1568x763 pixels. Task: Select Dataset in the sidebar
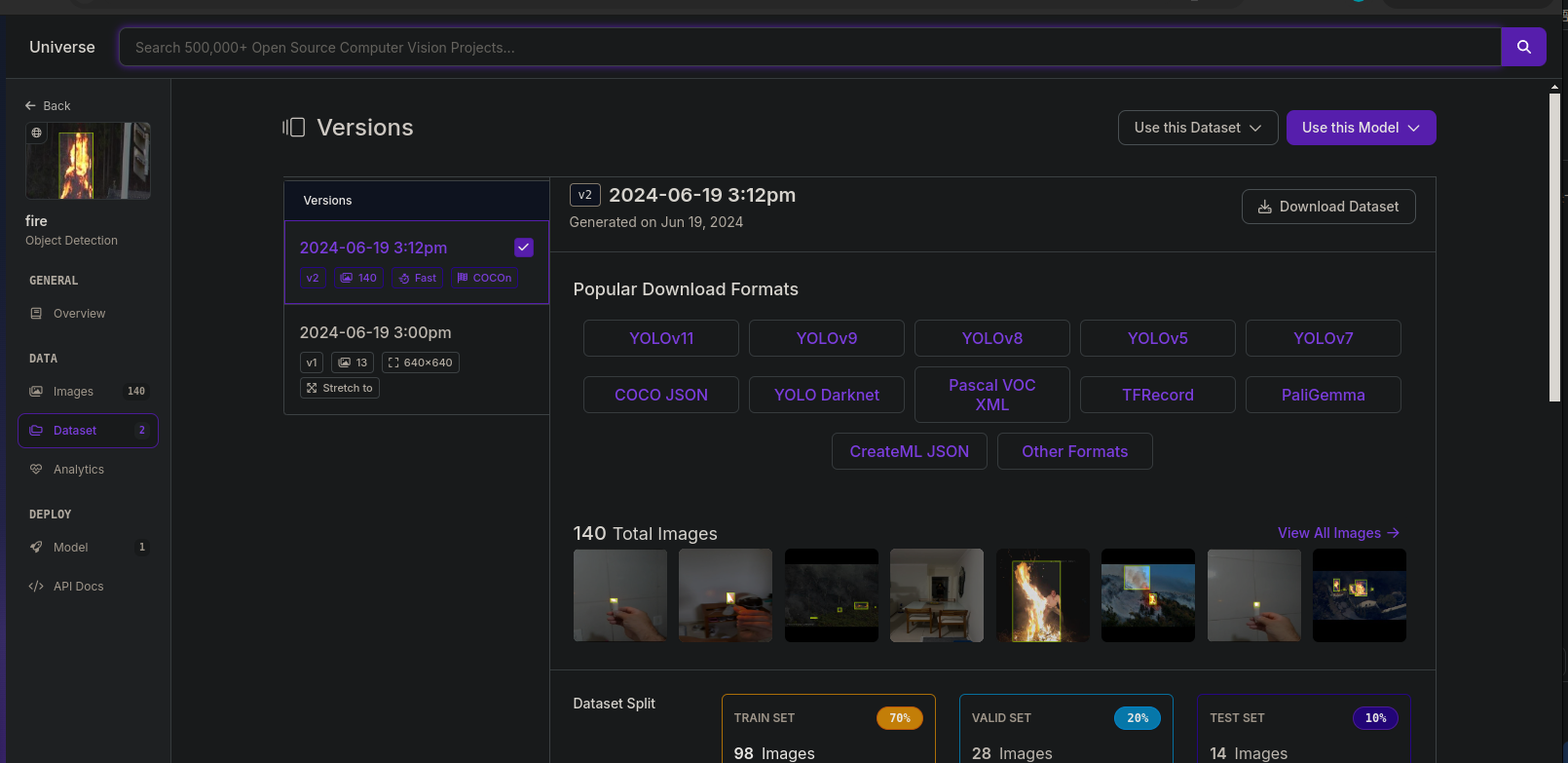(x=88, y=431)
